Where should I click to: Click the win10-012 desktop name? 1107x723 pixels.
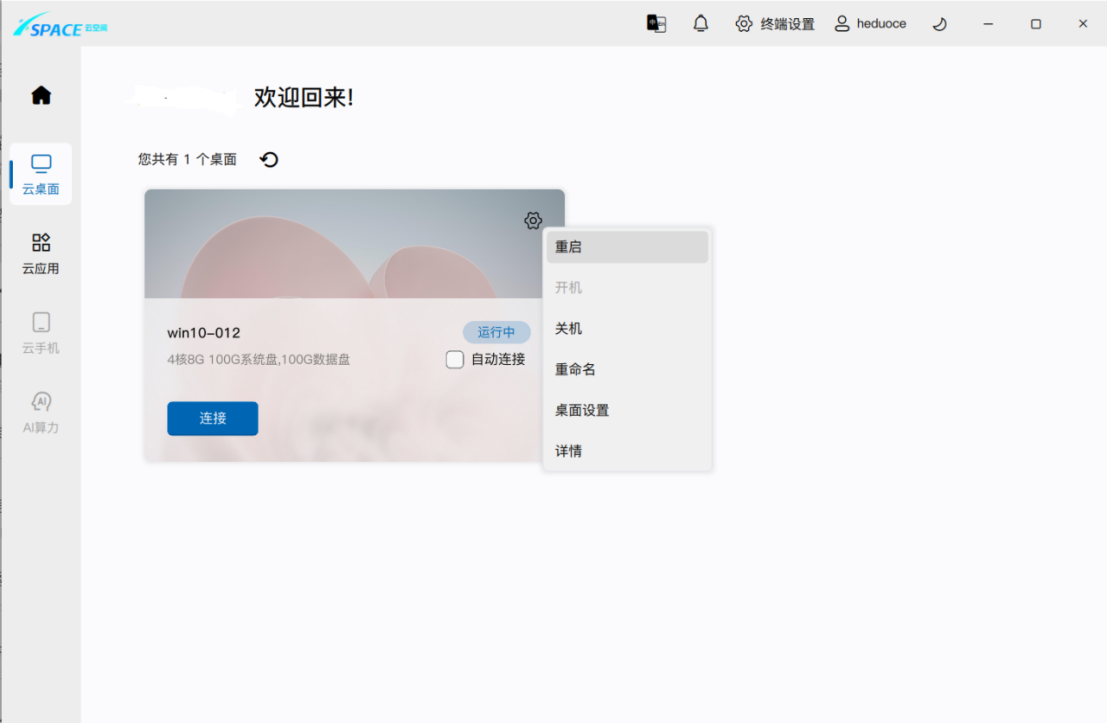[203, 333]
